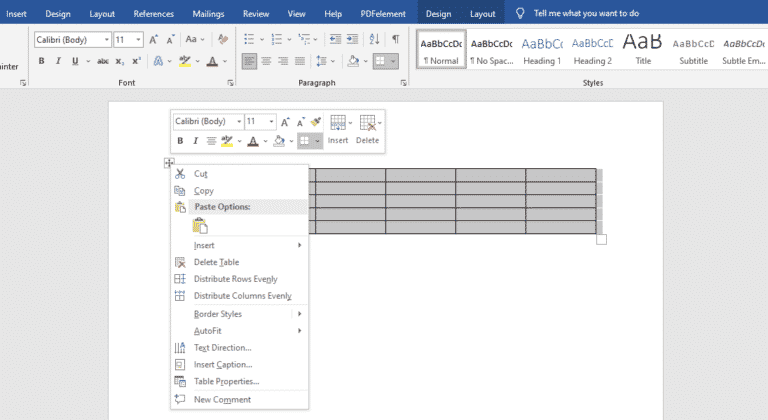Apply the Heading 1 style
The width and height of the screenshot is (768, 420).
click(541, 49)
